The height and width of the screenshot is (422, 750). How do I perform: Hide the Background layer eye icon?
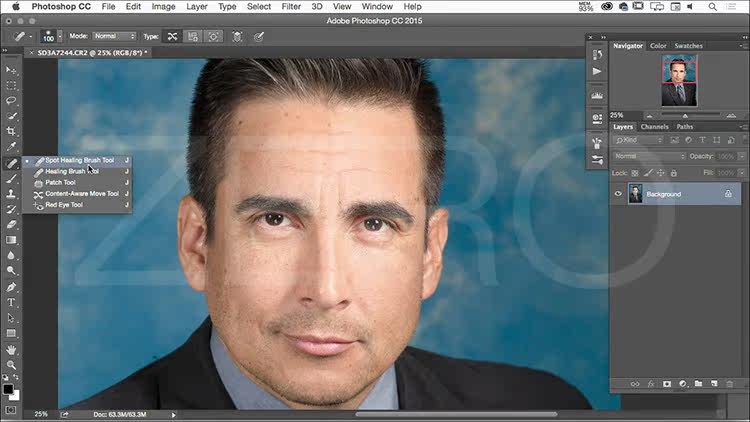(618, 194)
